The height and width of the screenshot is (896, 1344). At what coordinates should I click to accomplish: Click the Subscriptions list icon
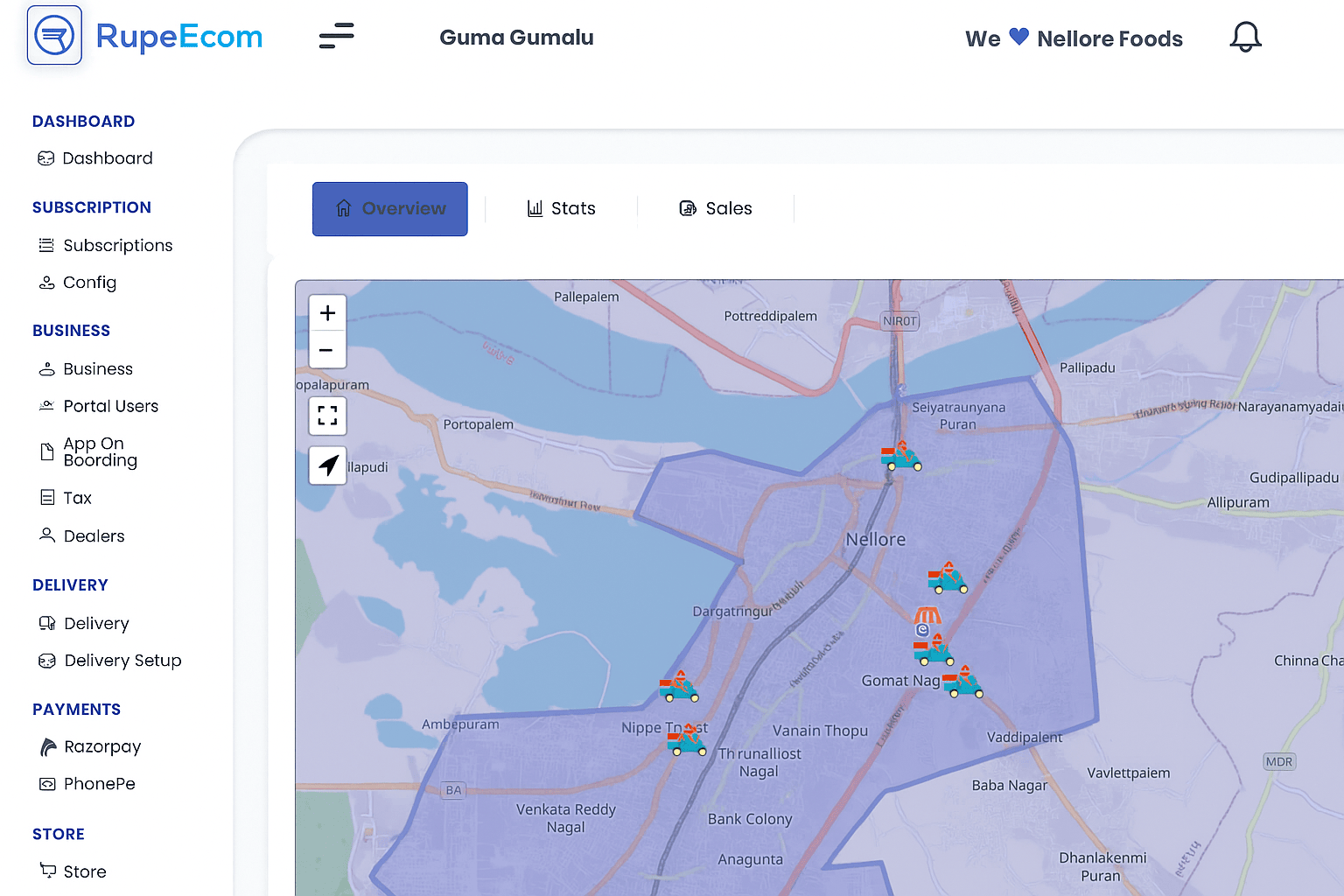(46, 245)
